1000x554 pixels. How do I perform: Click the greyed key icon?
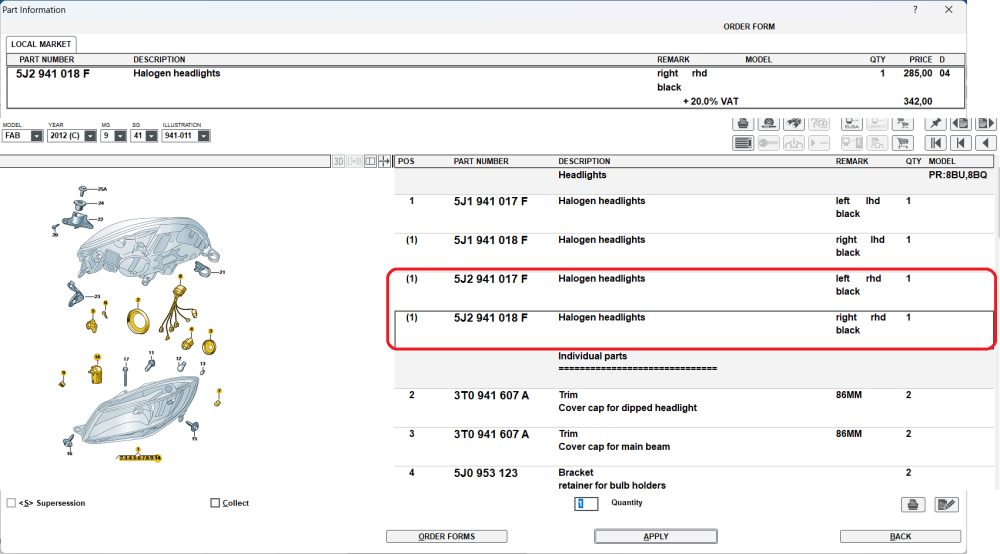point(768,143)
